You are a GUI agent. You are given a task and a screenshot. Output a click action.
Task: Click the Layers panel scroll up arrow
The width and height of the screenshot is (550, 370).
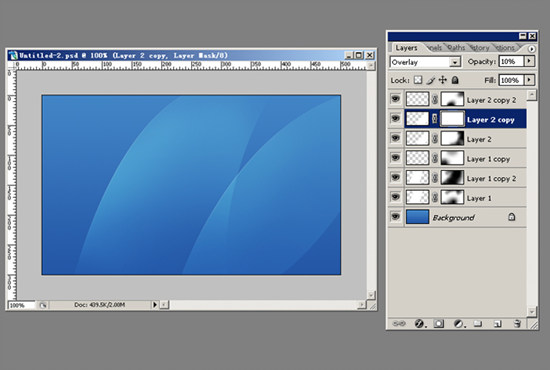tap(532, 95)
